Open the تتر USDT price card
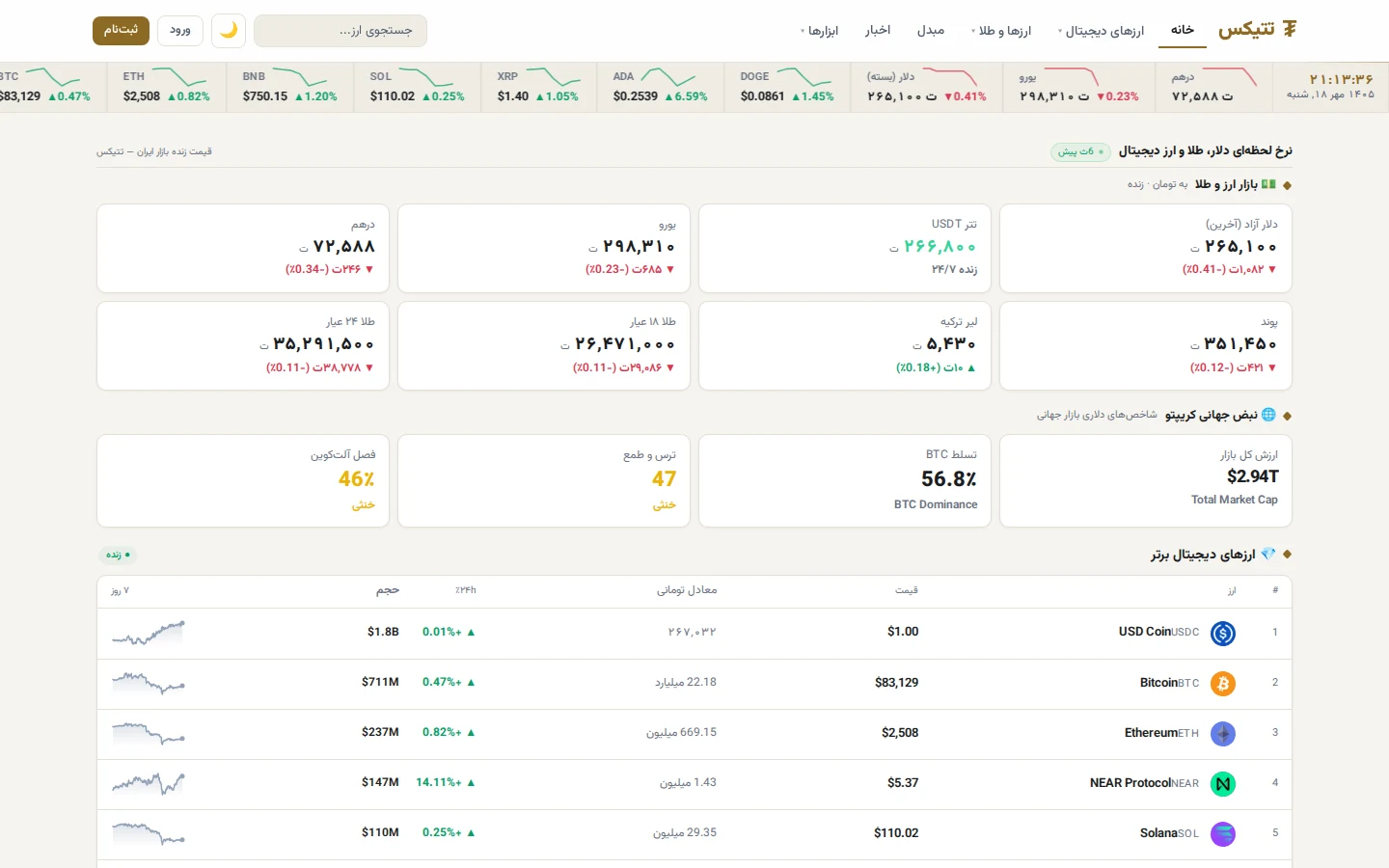1389x868 pixels. pyautogui.click(x=845, y=248)
